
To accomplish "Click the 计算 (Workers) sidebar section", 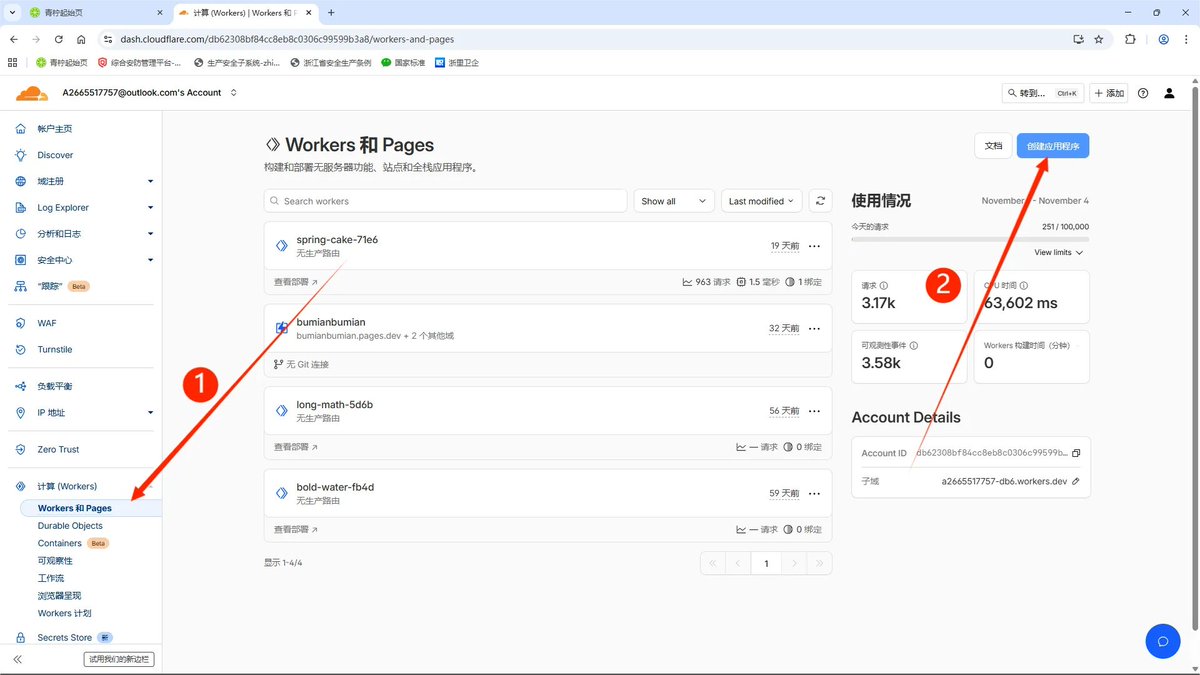I will (x=67, y=486).
